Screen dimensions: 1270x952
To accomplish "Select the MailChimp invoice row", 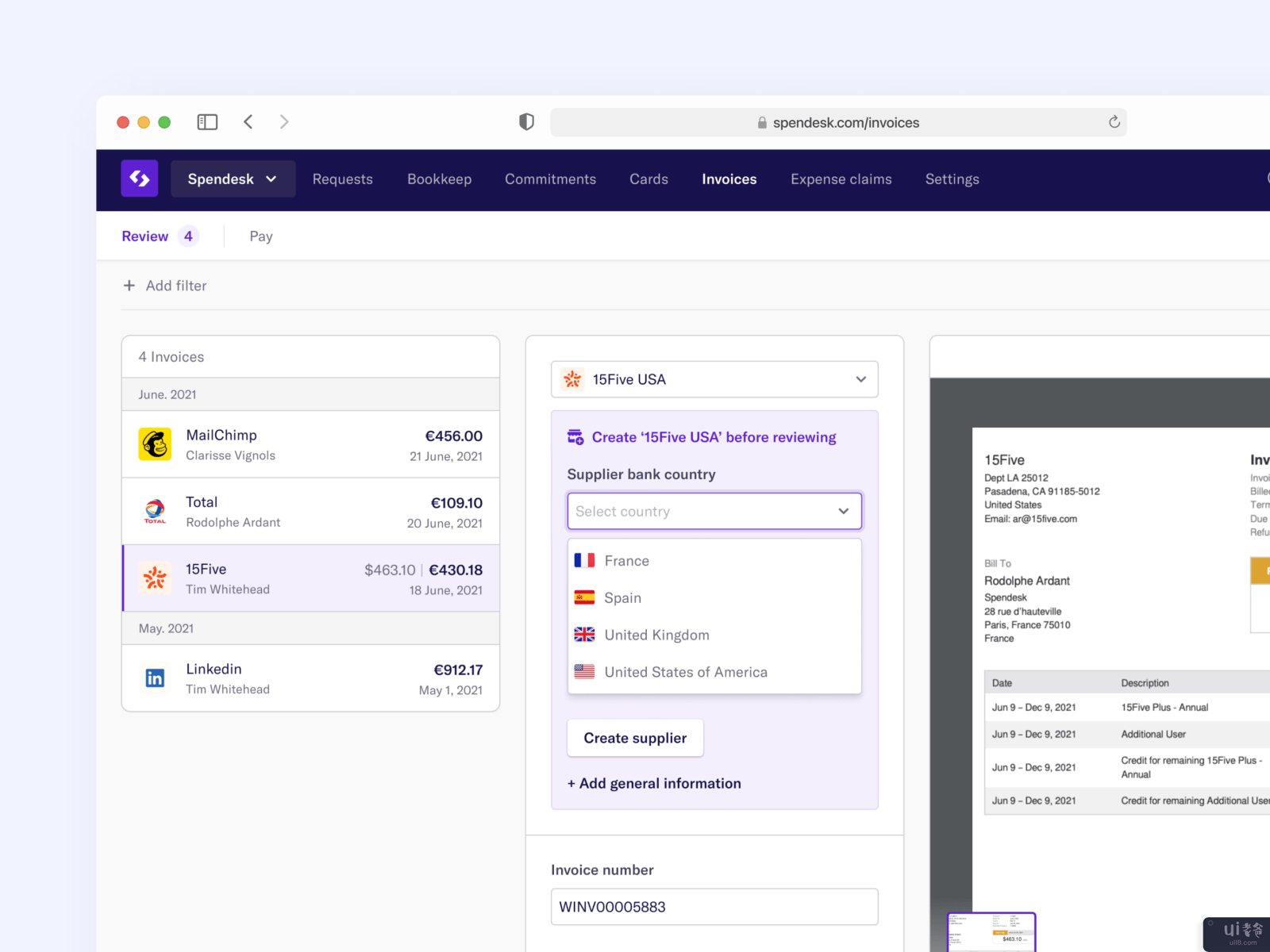I will 310,444.
